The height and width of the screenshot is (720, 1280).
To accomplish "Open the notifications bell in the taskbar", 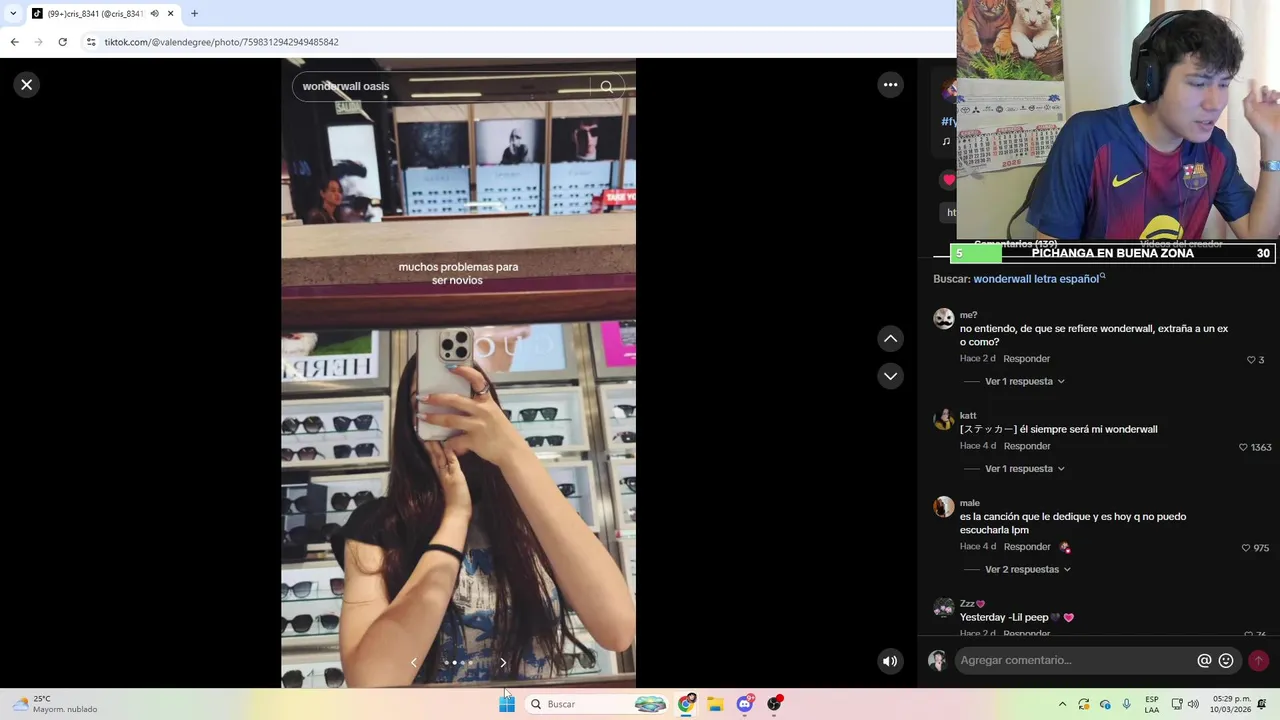I will pyautogui.click(x=1262, y=704).
